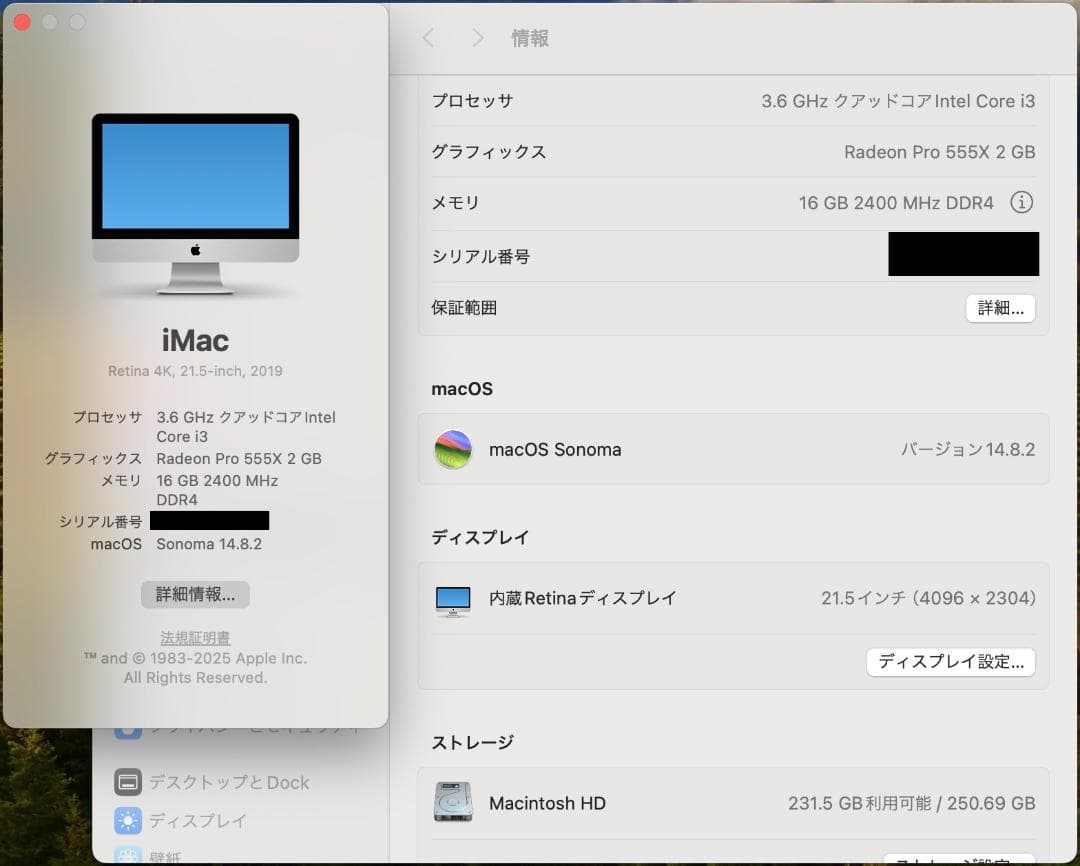The height and width of the screenshot is (866, 1080).
Task: Click Apple copyright text in About window
Action: 196,668
